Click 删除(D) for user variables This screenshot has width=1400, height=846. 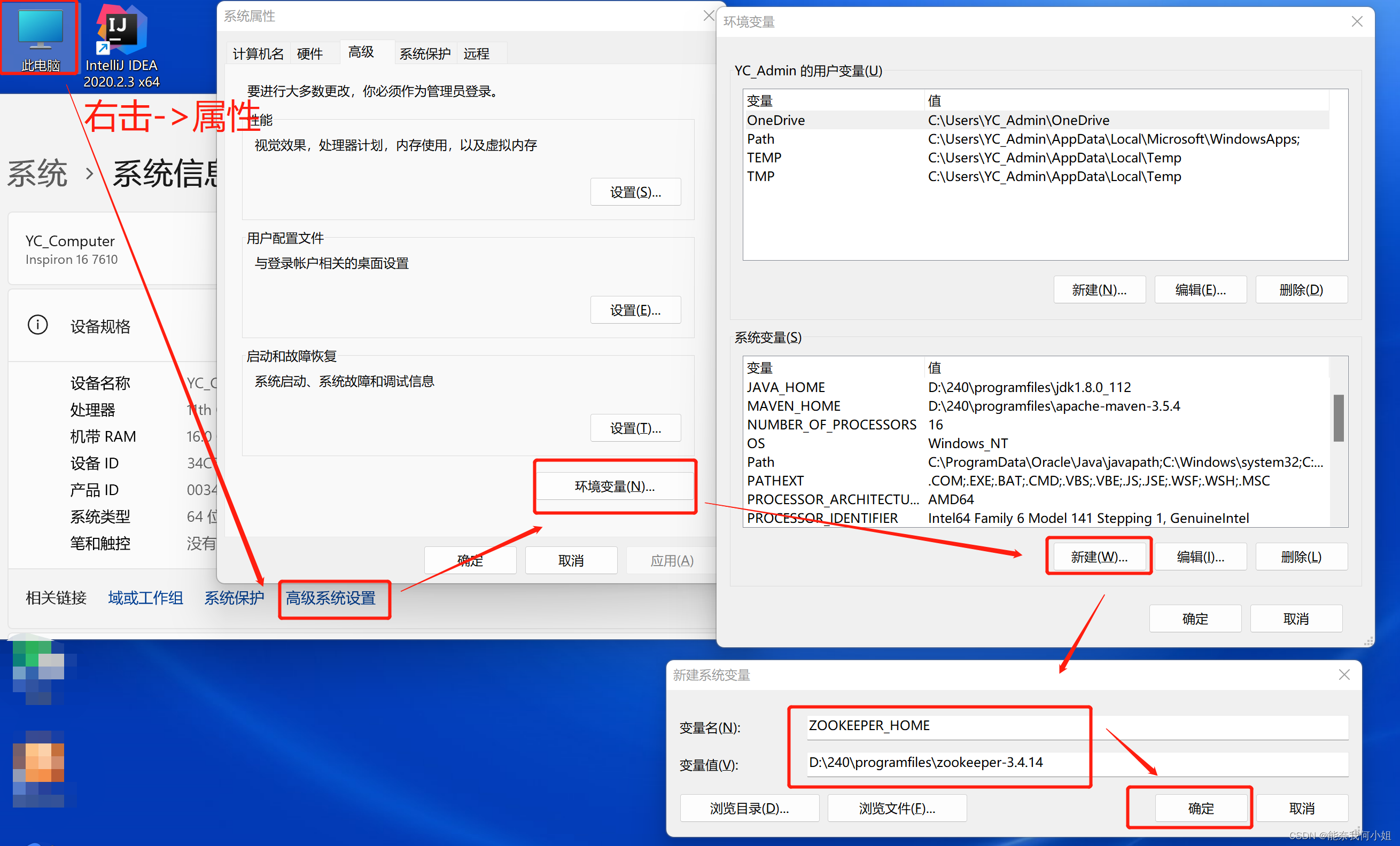tap(1301, 289)
